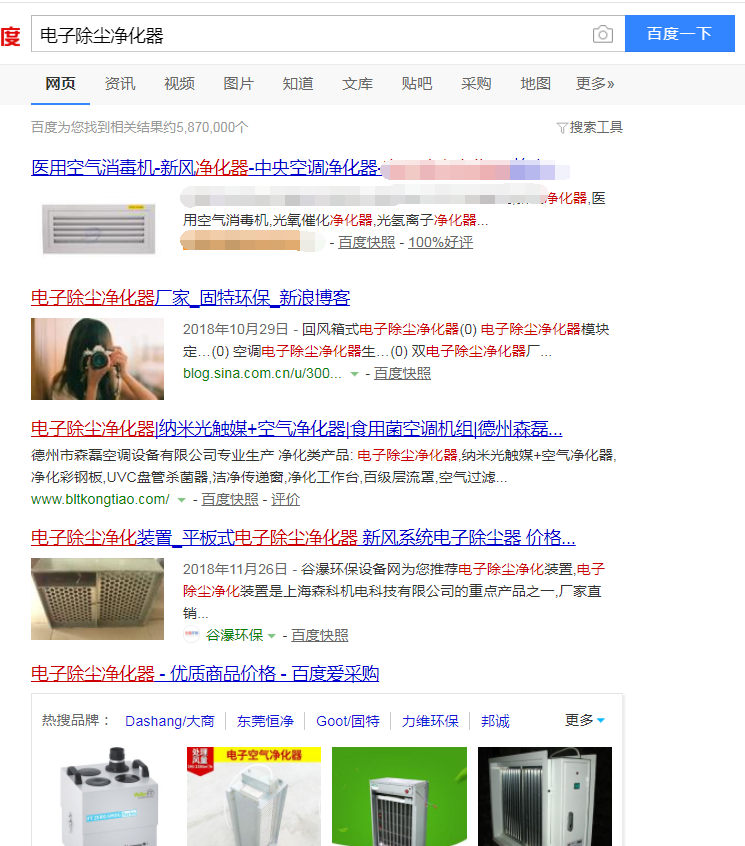
Task: Select the 网页 tab
Action: (60, 84)
